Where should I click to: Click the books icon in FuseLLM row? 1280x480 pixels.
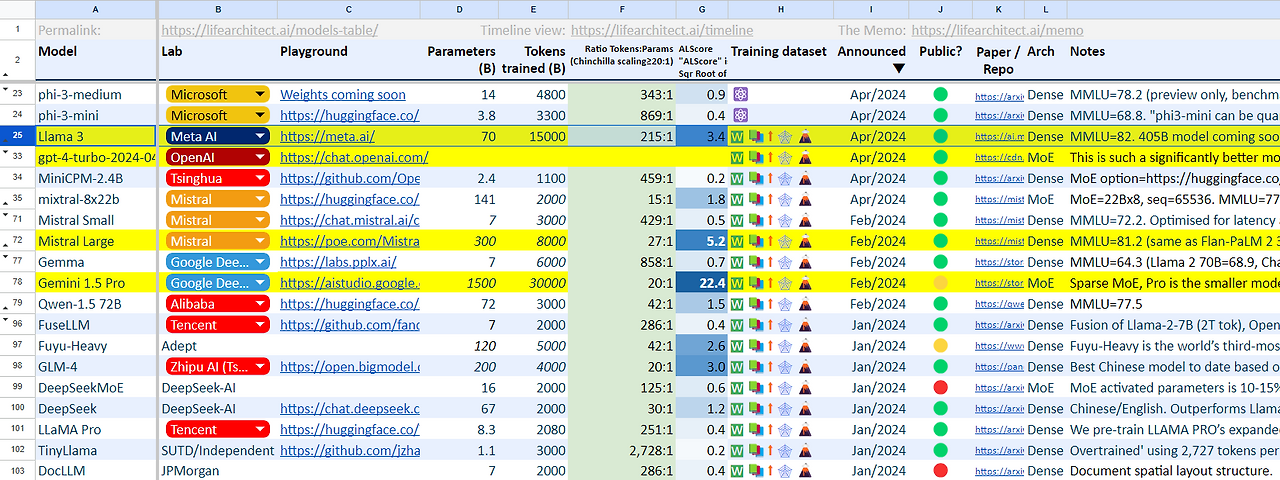pos(755,325)
